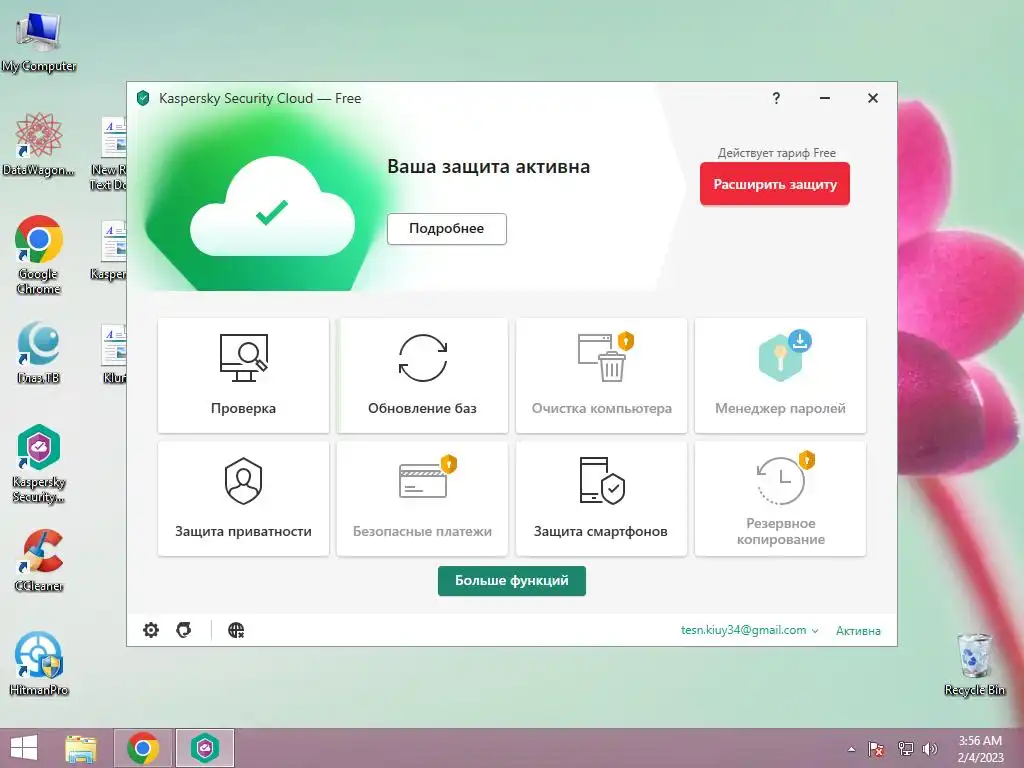Click the Действует тариф Free text
The height and width of the screenshot is (768, 1024).
click(776, 153)
